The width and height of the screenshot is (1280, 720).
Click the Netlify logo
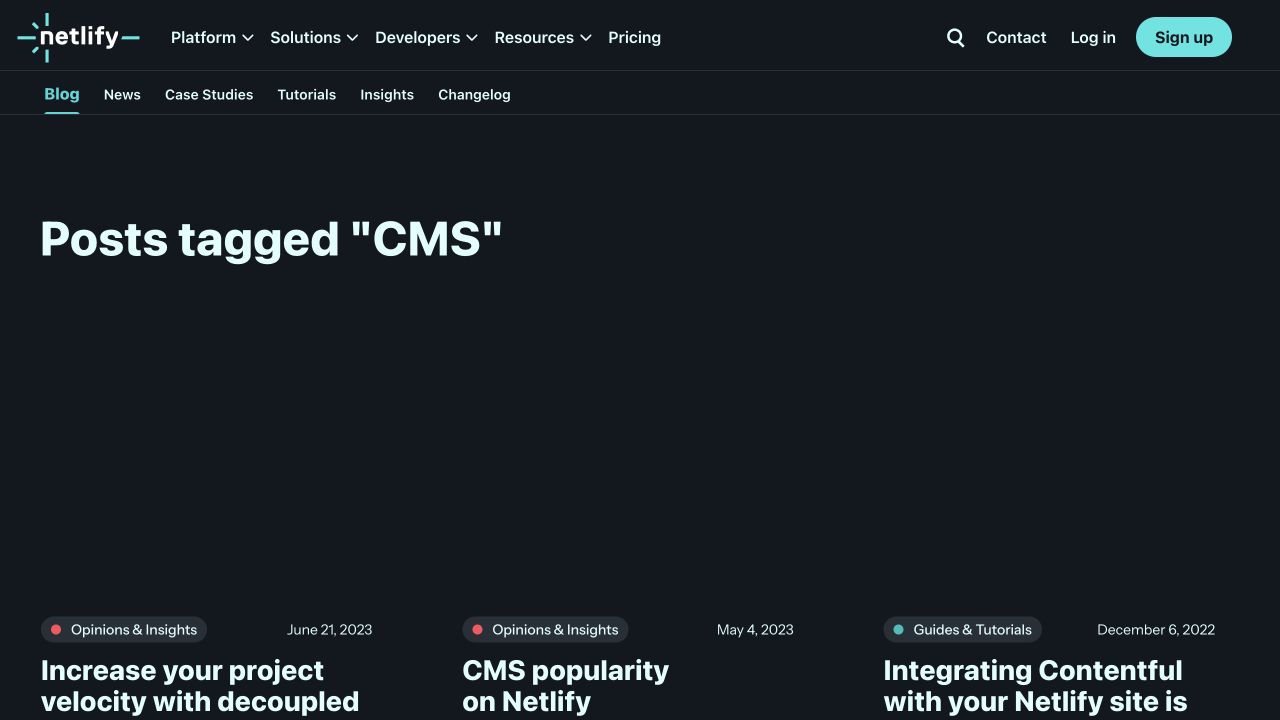click(x=78, y=37)
